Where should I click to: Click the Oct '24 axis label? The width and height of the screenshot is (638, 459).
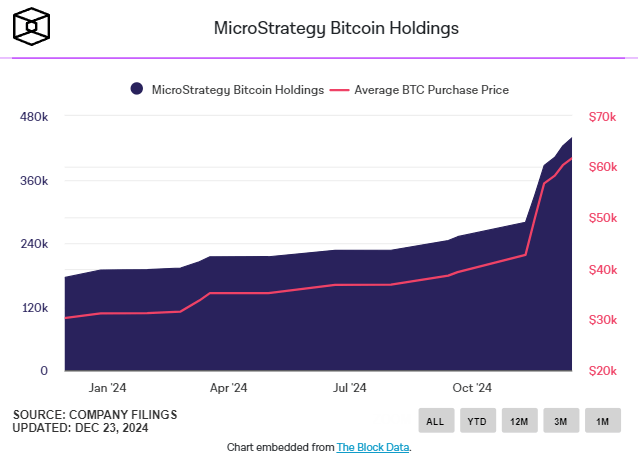pos(472,387)
